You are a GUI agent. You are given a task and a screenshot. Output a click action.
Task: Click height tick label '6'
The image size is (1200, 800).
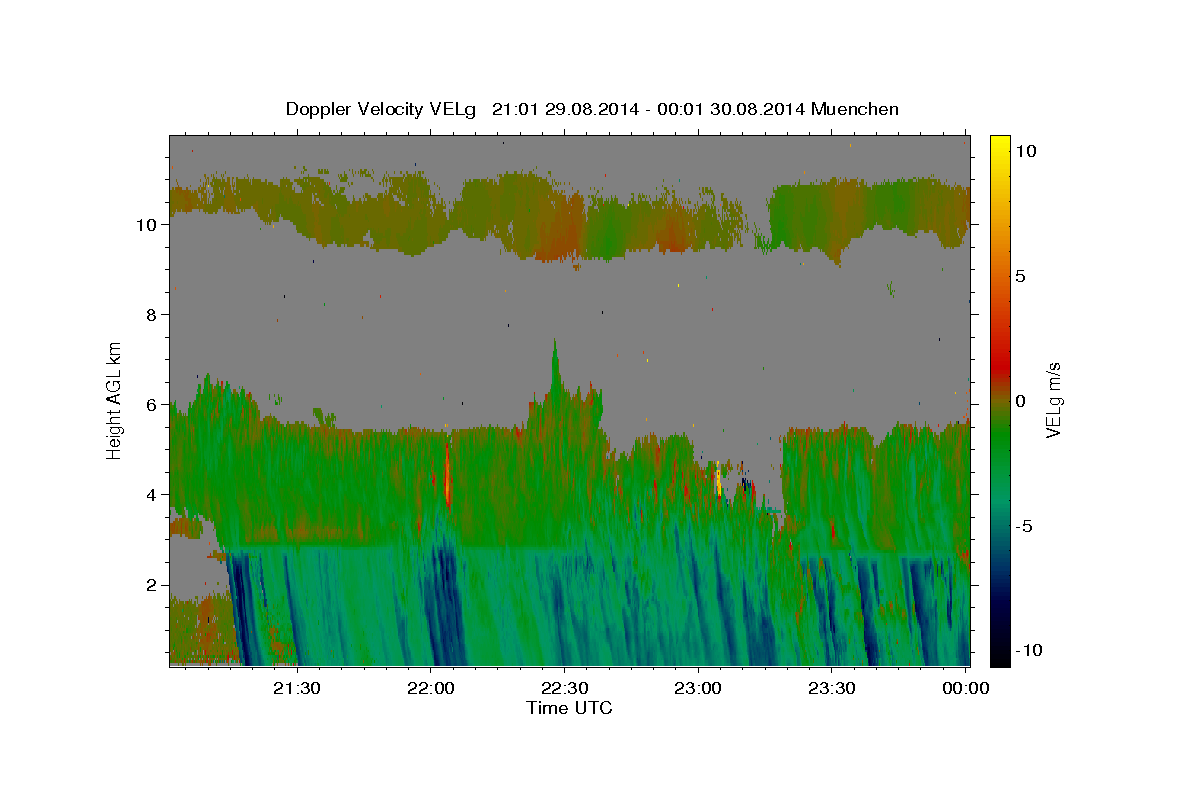point(152,405)
